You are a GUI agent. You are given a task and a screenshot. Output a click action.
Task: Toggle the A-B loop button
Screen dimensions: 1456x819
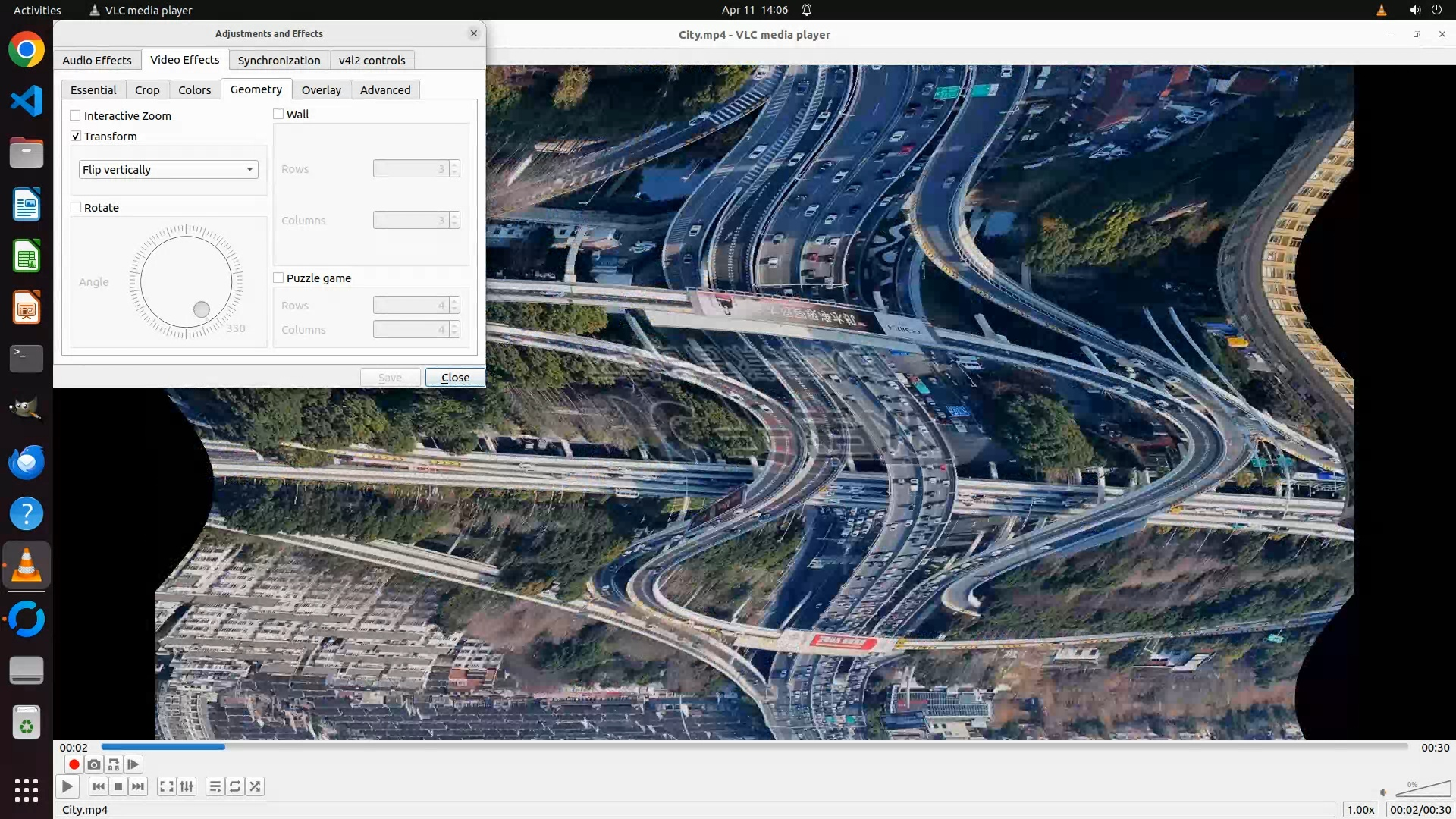pos(114,764)
